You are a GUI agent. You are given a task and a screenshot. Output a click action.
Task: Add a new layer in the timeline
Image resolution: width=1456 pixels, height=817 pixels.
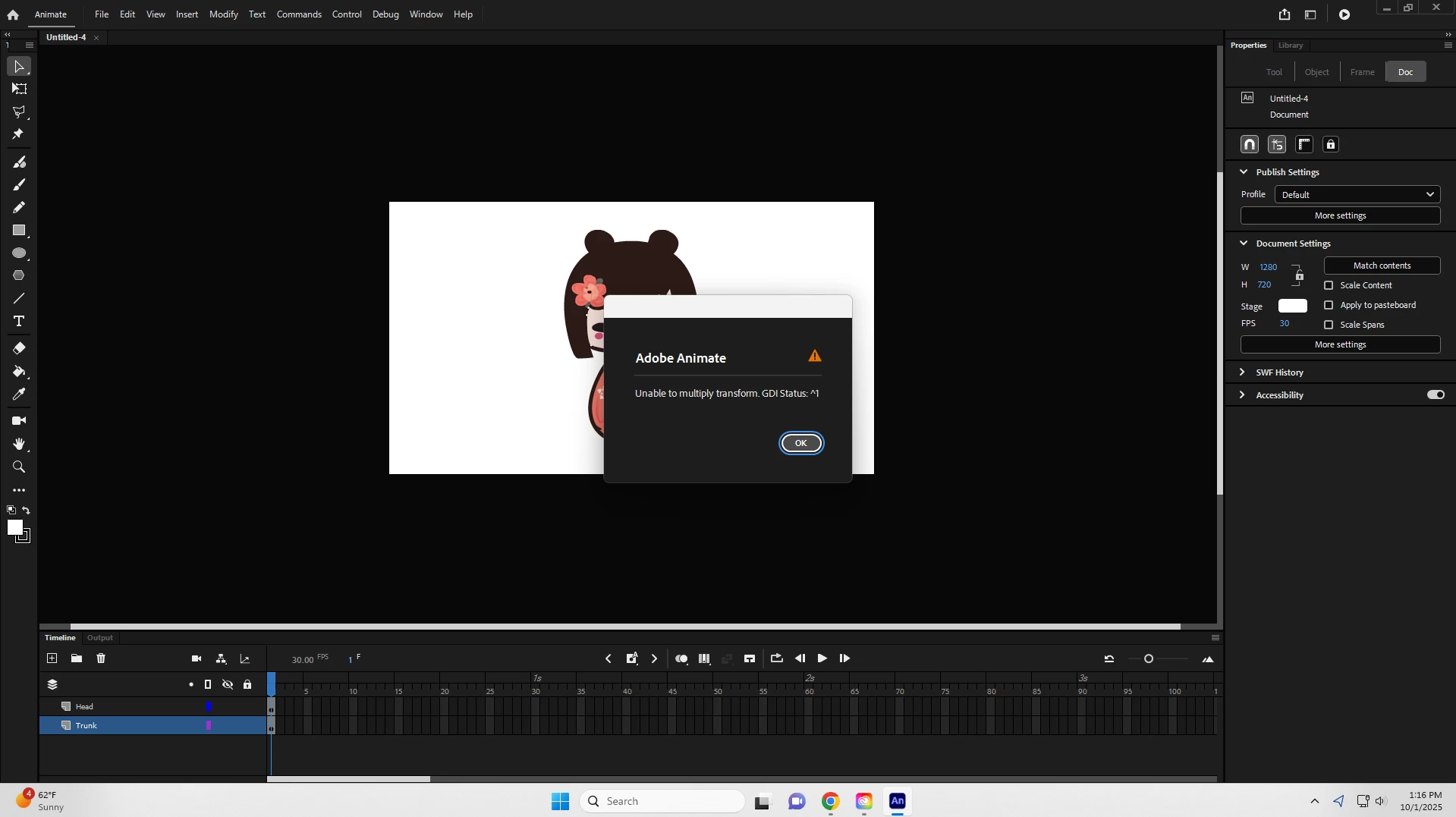tap(52, 658)
